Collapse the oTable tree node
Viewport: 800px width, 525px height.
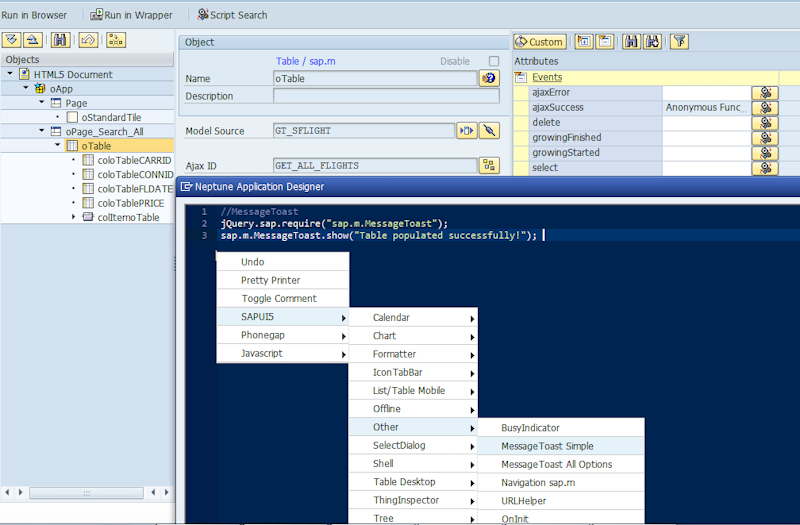tap(58, 145)
